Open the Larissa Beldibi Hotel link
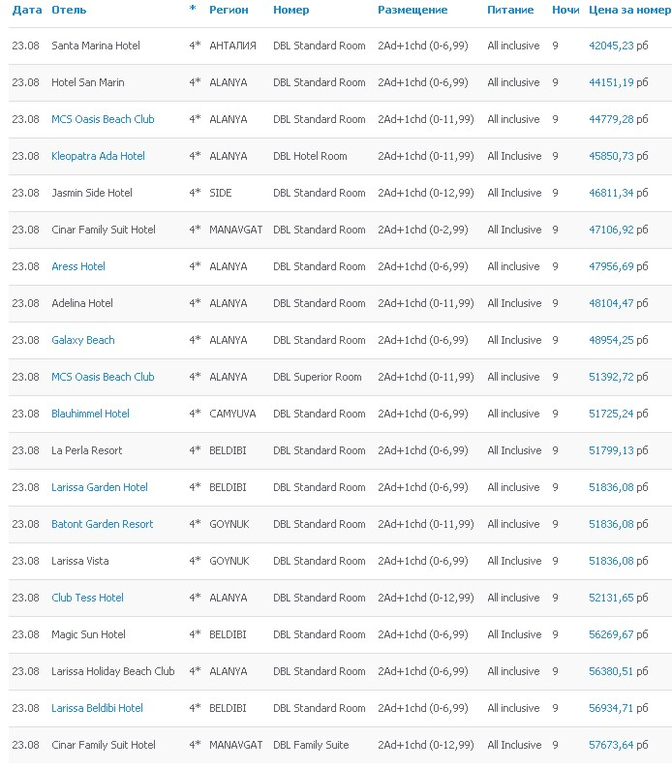The height and width of the screenshot is (770, 672). (97, 708)
